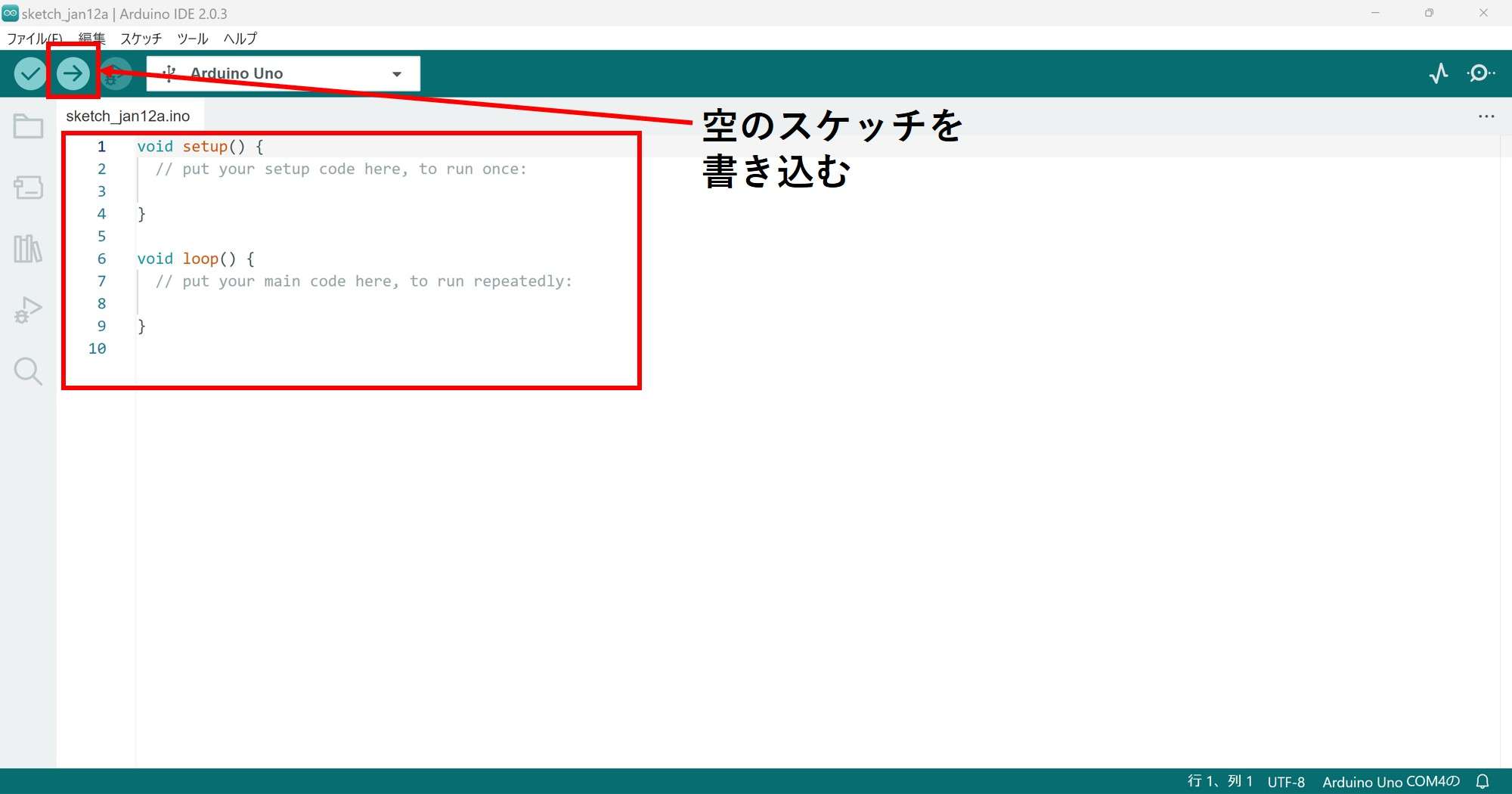
Task: Open the ファイル menu
Action: tap(34, 39)
